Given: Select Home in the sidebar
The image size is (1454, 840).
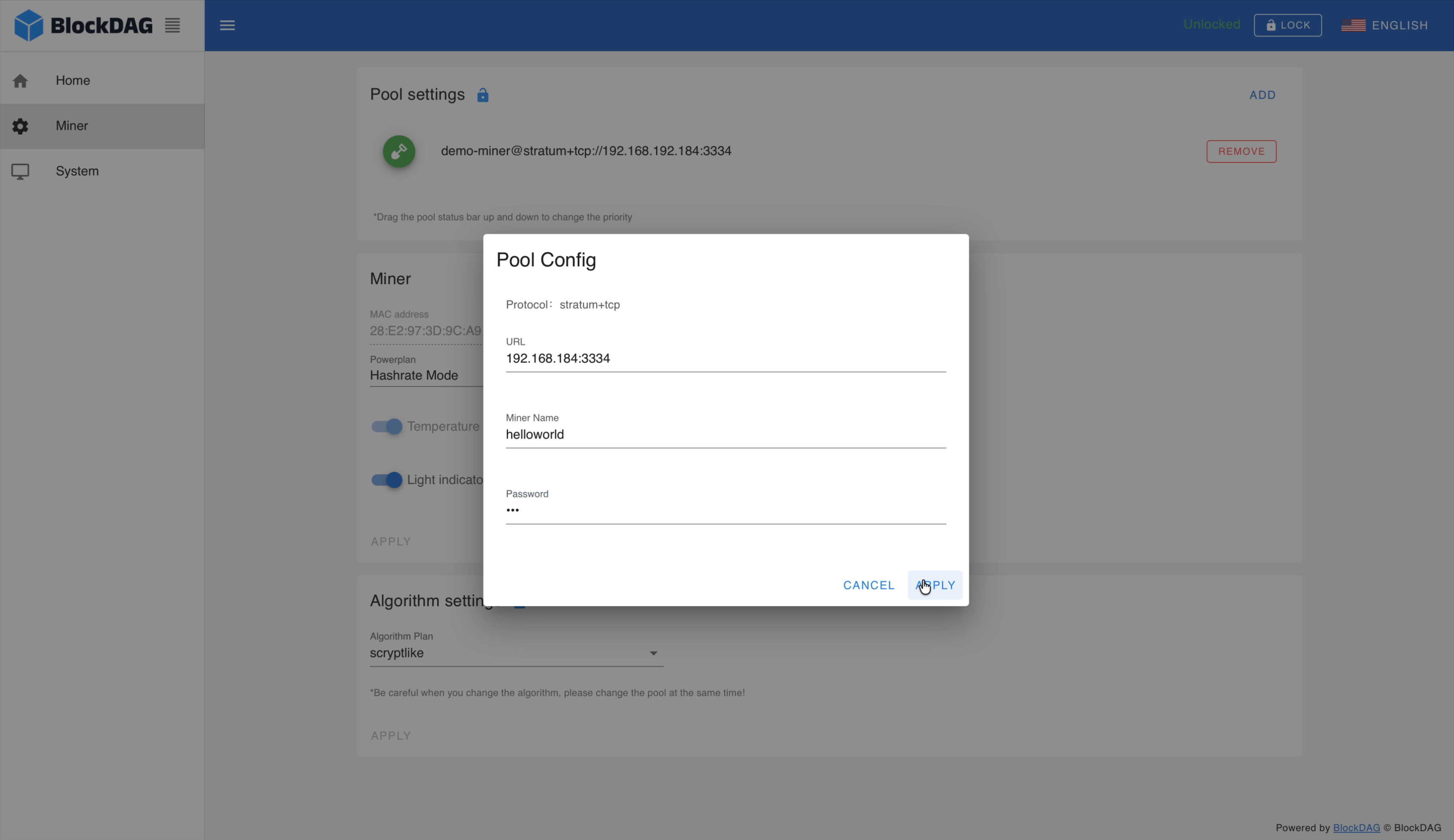Looking at the screenshot, I should click(73, 80).
